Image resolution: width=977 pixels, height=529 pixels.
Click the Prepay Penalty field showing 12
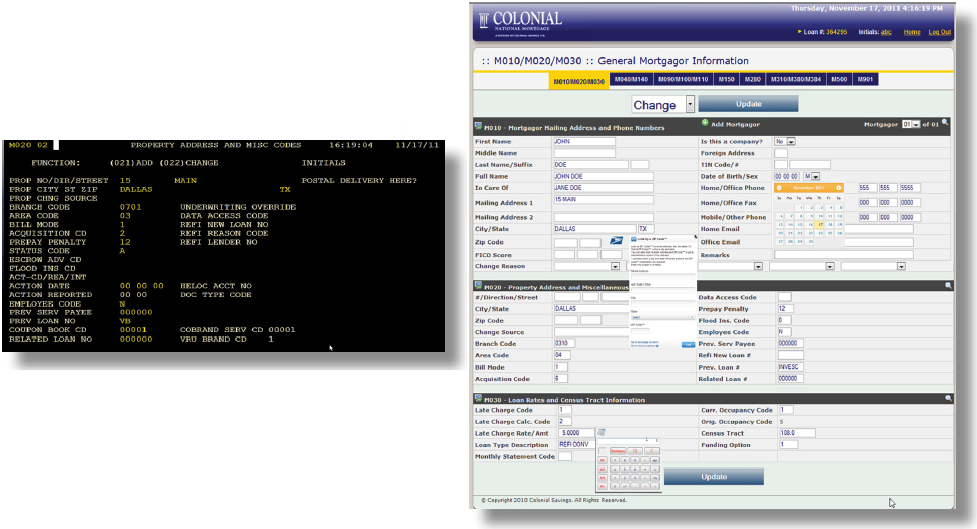(x=784, y=308)
